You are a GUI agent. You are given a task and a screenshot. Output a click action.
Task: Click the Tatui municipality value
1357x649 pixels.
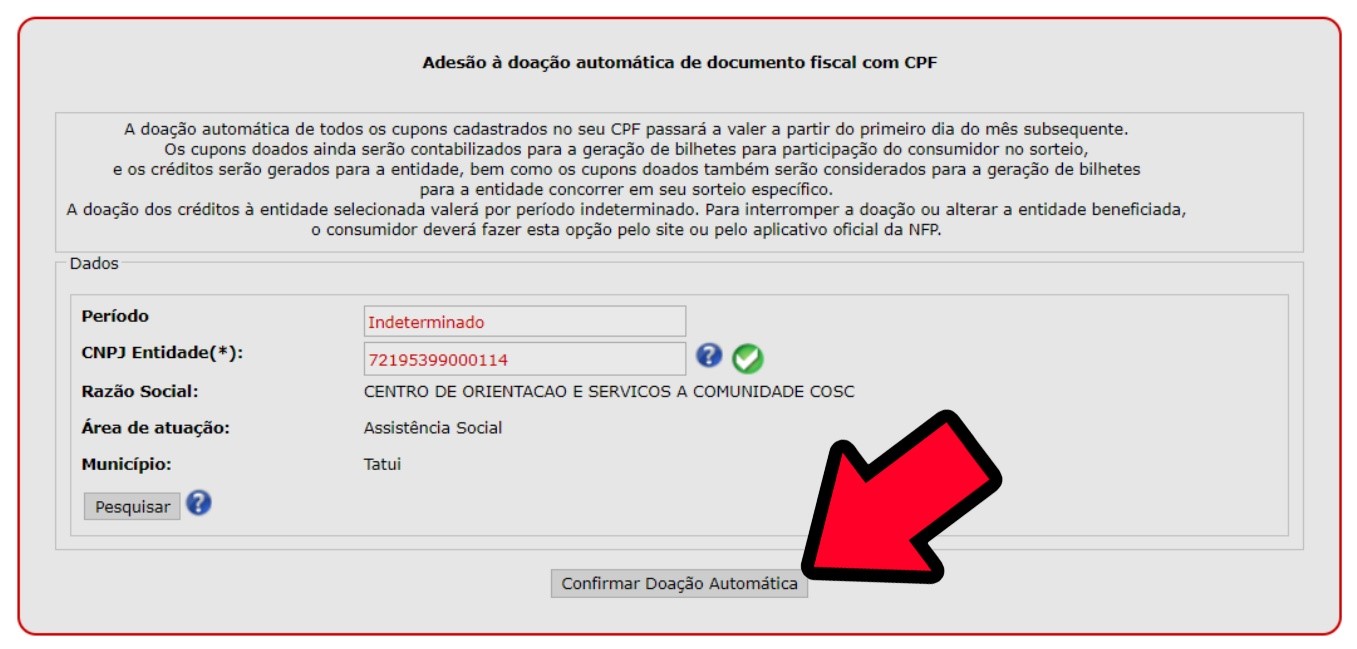coord(382,464)
